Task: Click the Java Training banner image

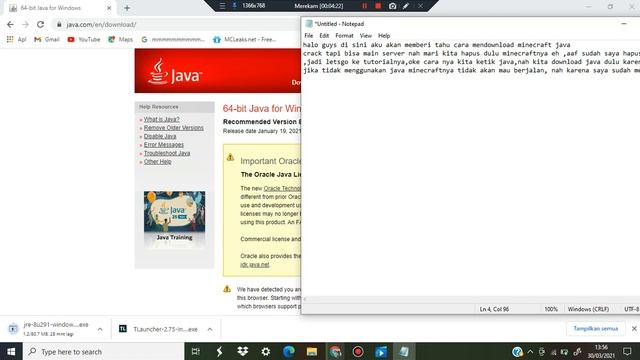Action: [x=174, y=216]
